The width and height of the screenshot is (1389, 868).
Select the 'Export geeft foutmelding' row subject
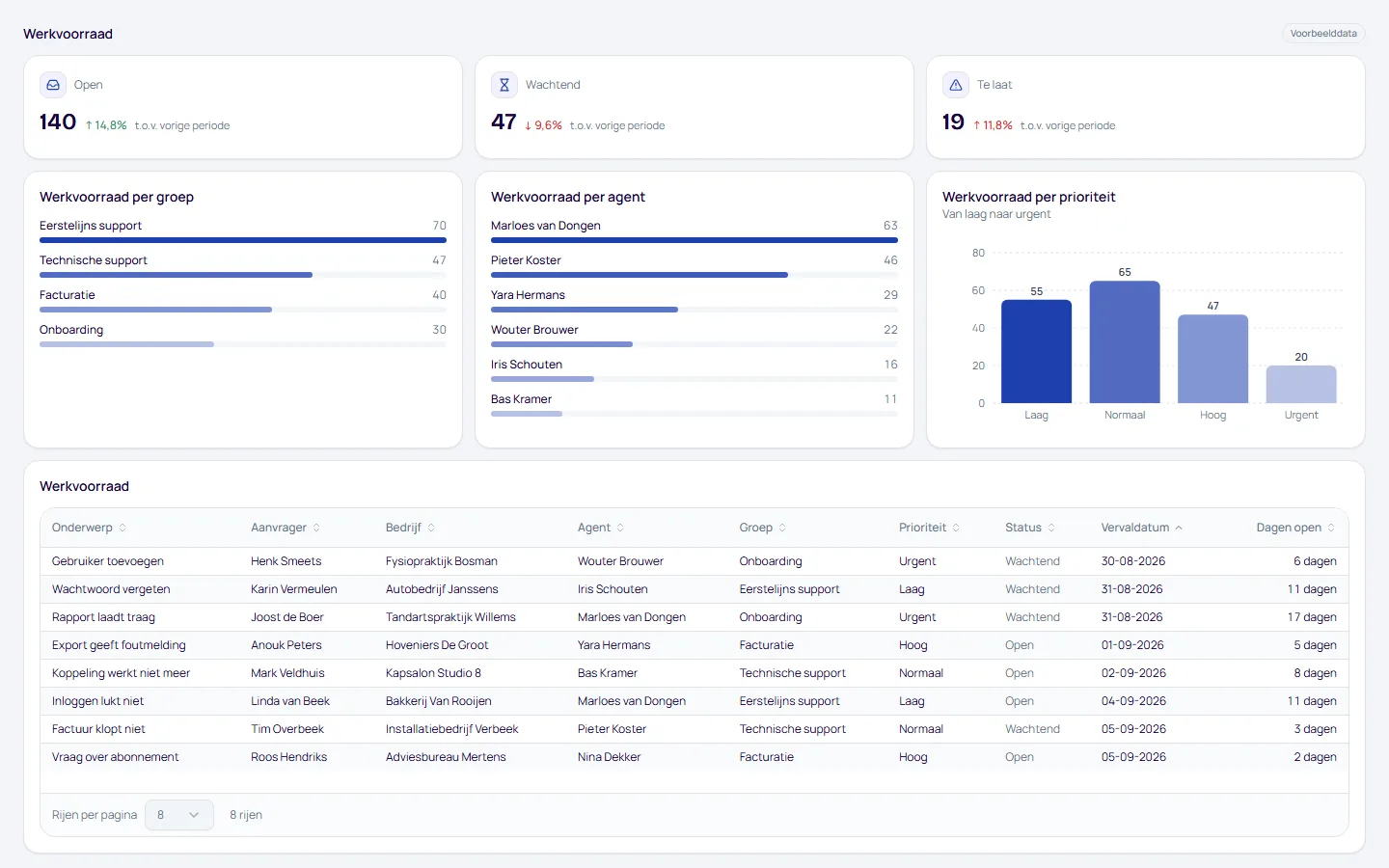coord(119,645)
